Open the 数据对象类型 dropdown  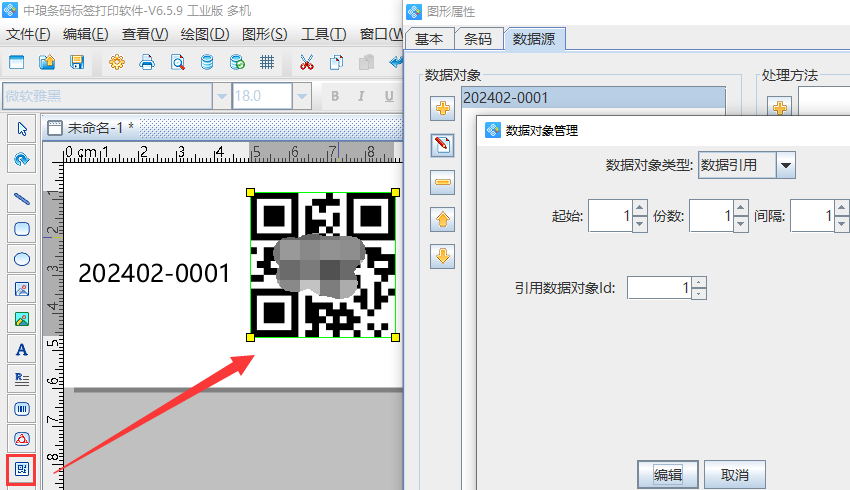pyautogui.click(x=785, y=165)
